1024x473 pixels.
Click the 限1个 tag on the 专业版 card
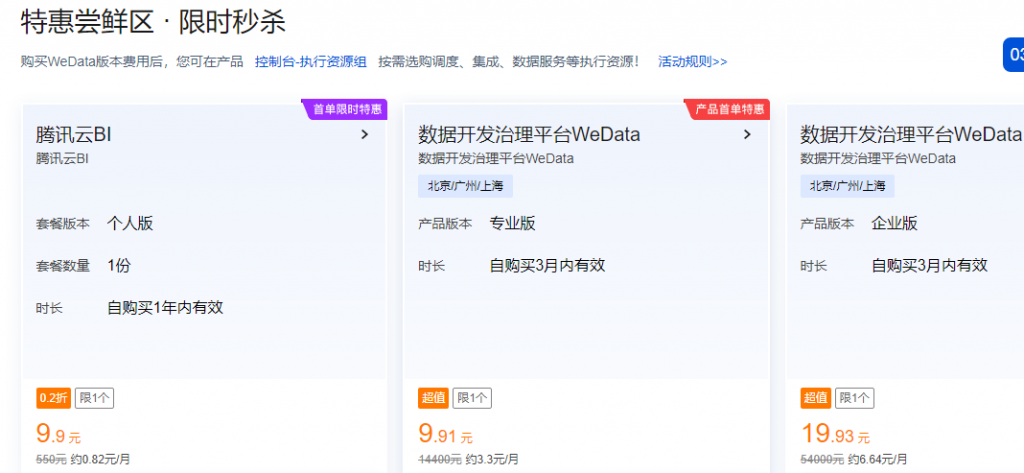point(472,398)
